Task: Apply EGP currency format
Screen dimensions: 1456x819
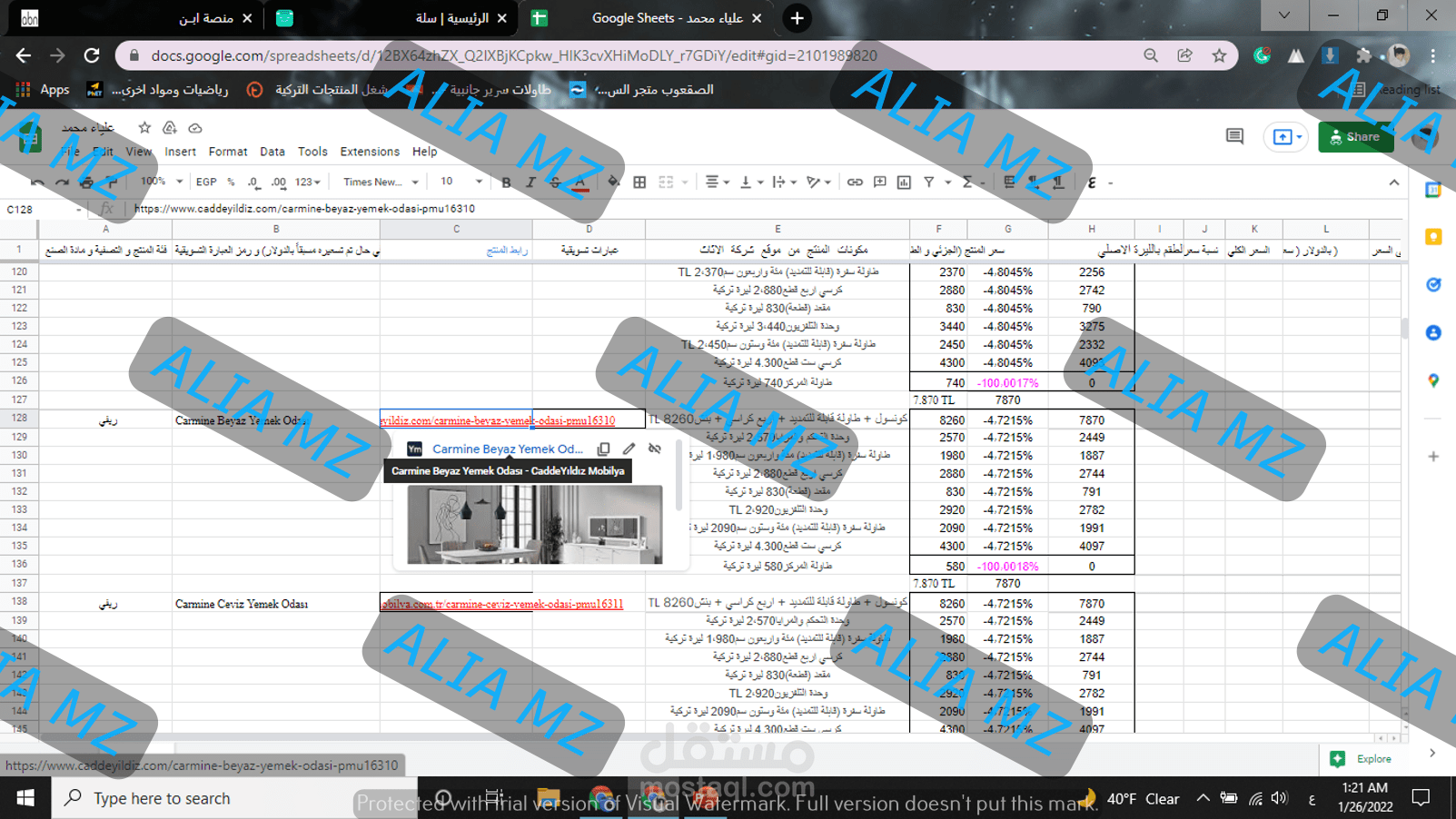Action: (206, 183)
